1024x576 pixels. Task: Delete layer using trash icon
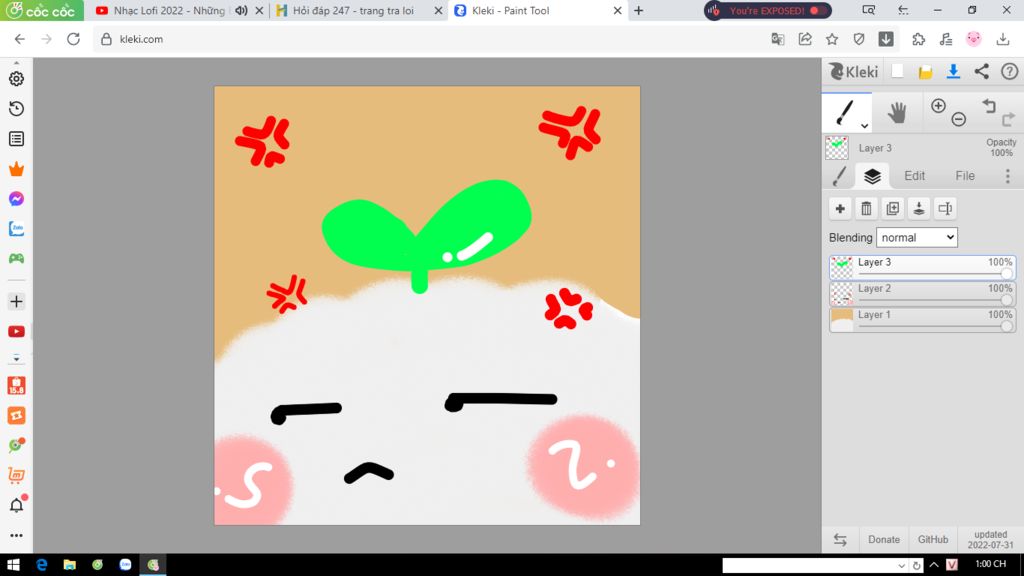tap(867, 208)
